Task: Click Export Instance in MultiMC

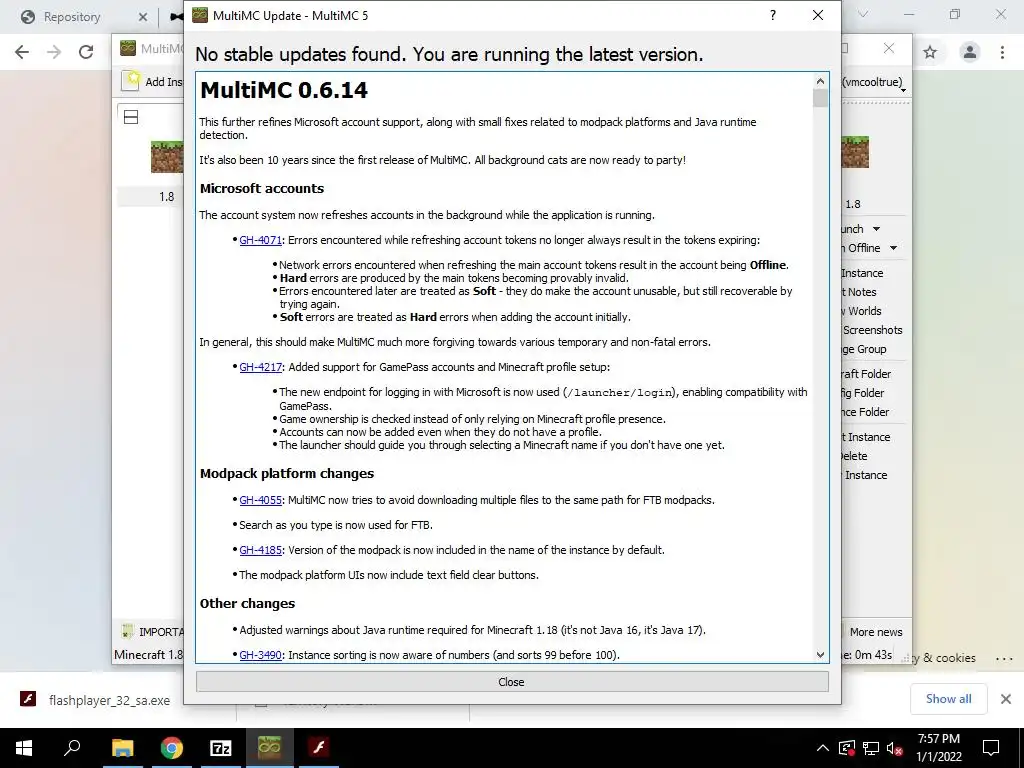Action: point(866,437)
